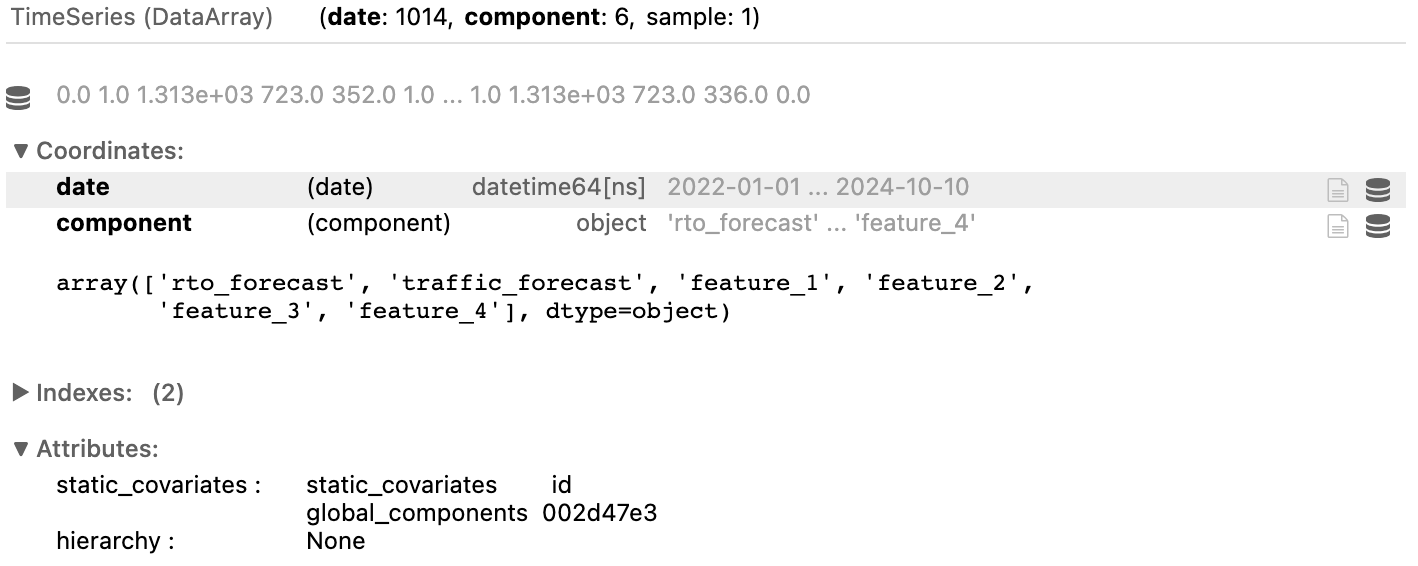Viewport: 1418px width, 566px height.
Task: Show attributes for the date coordinate
Action: pos(1337,189)
